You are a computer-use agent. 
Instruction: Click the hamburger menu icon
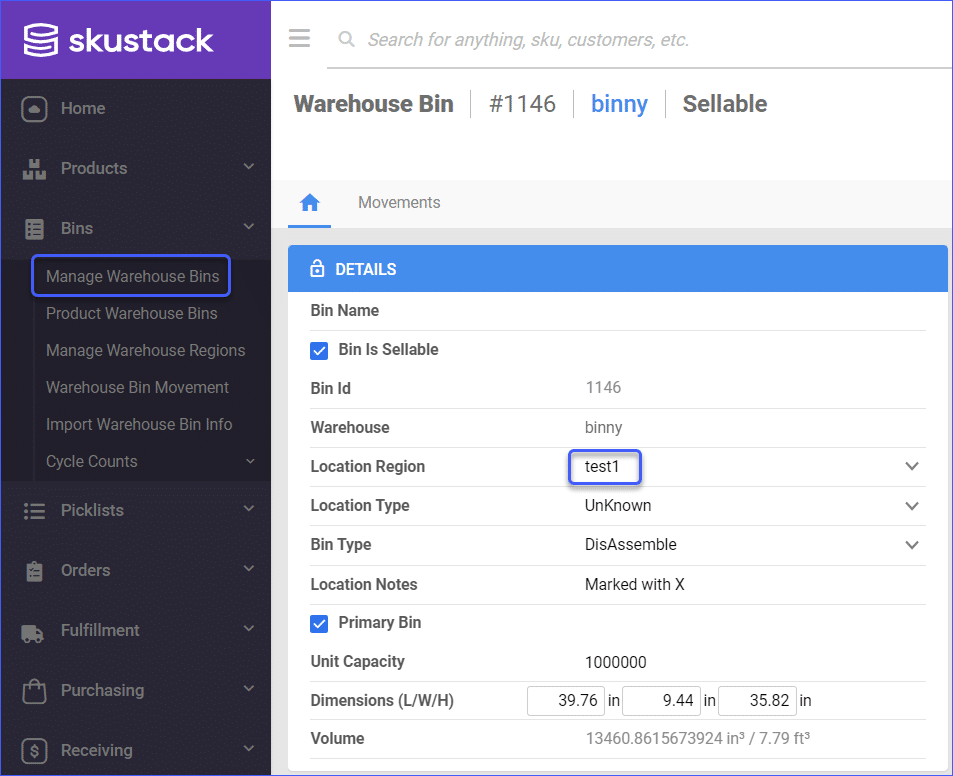299,39
